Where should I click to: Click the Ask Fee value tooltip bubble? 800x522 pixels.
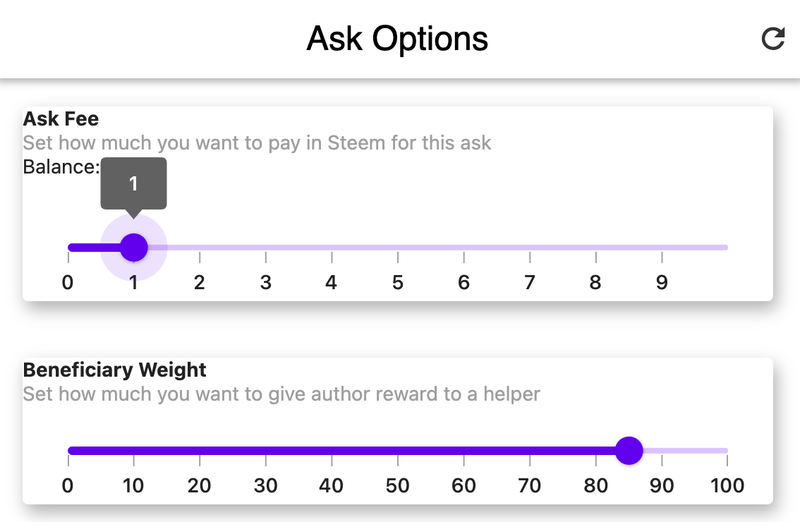point(133,184)
